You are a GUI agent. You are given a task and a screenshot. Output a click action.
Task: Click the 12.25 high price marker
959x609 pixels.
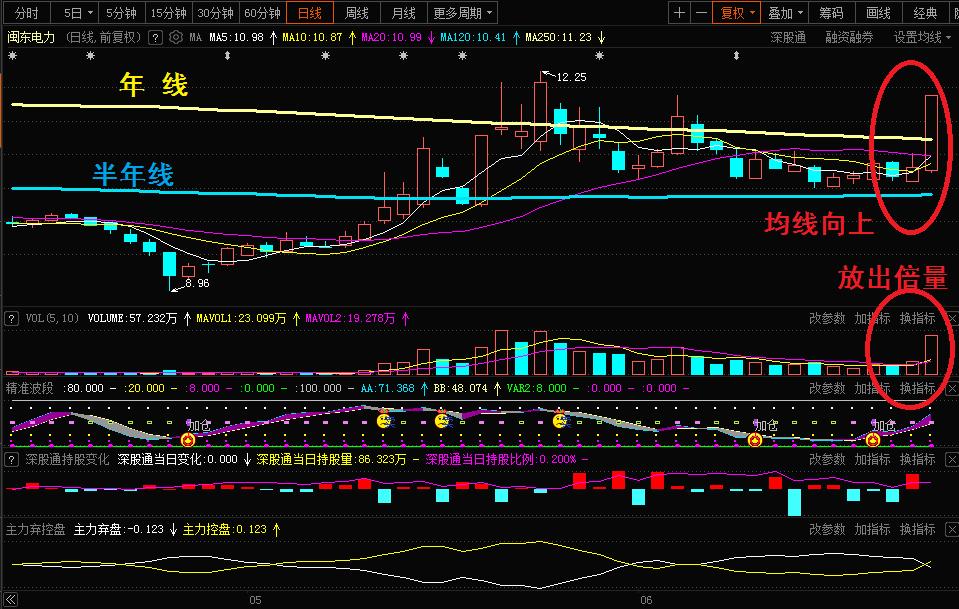570,77
